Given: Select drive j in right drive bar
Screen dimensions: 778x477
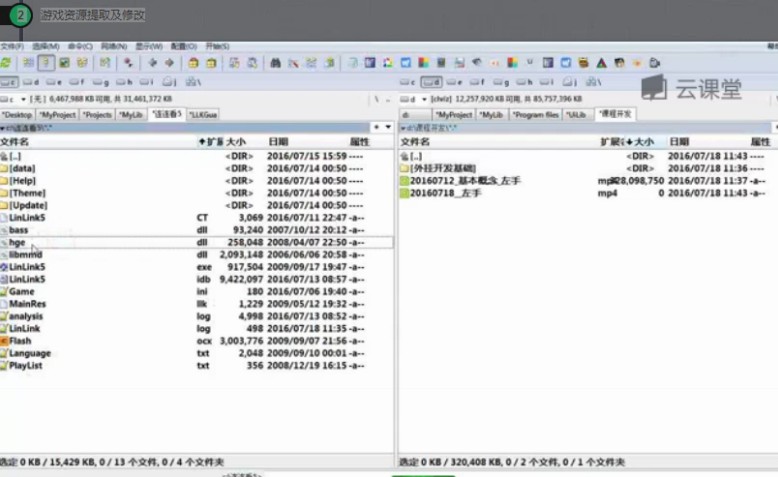Looking at the screenshot, I should (570, 82).
